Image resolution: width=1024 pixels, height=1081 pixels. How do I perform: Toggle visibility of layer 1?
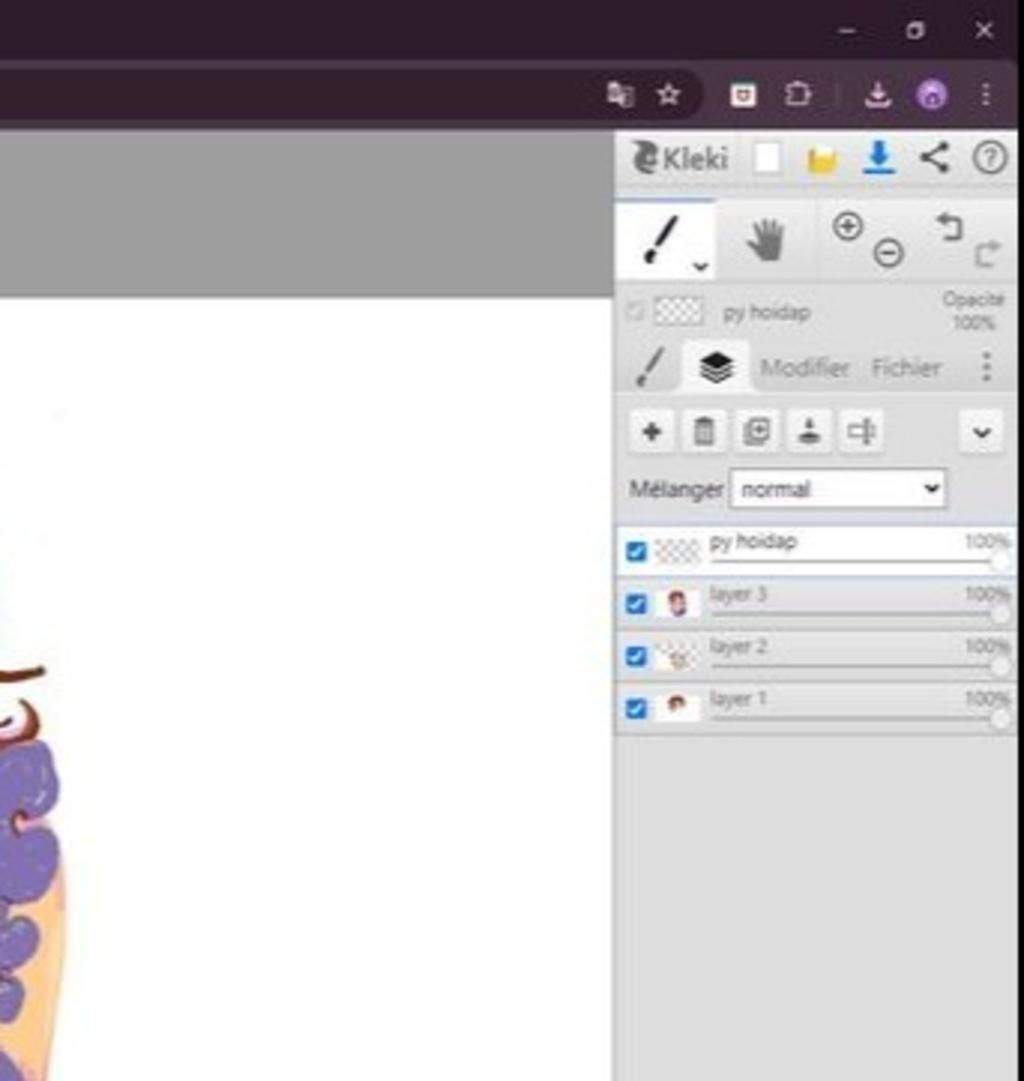click(x=636, y=708)
